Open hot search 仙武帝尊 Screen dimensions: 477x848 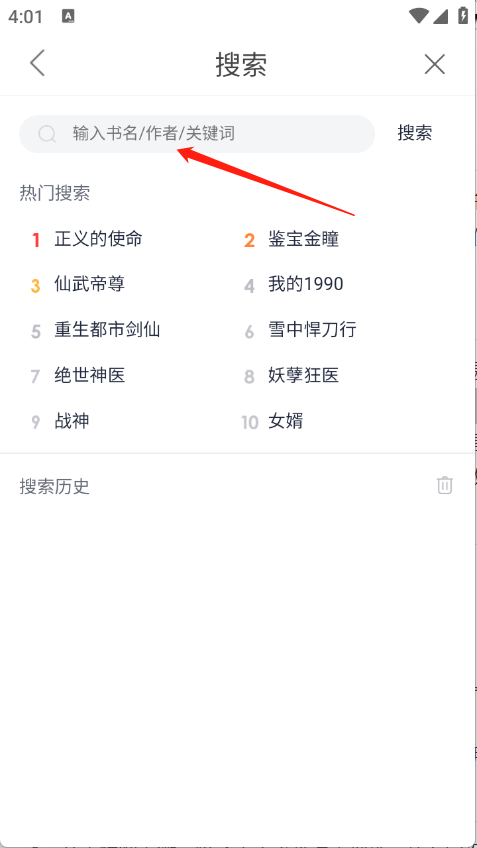point(89,284)
